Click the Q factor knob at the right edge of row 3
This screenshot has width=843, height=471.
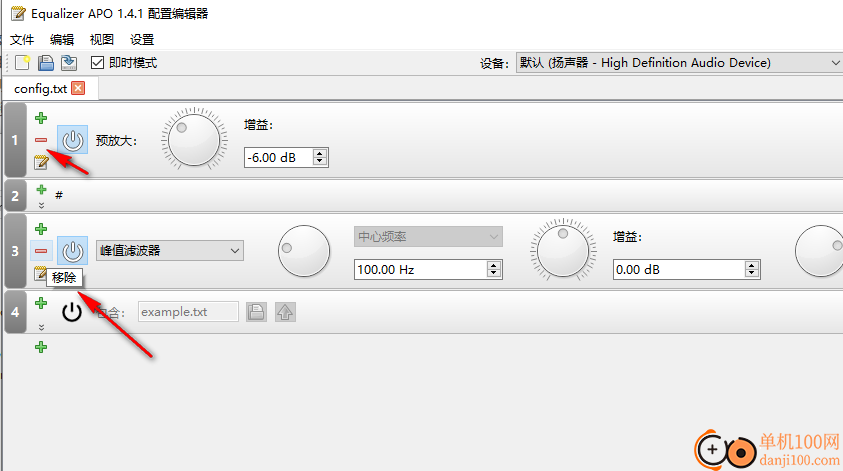tap(819, 251)
